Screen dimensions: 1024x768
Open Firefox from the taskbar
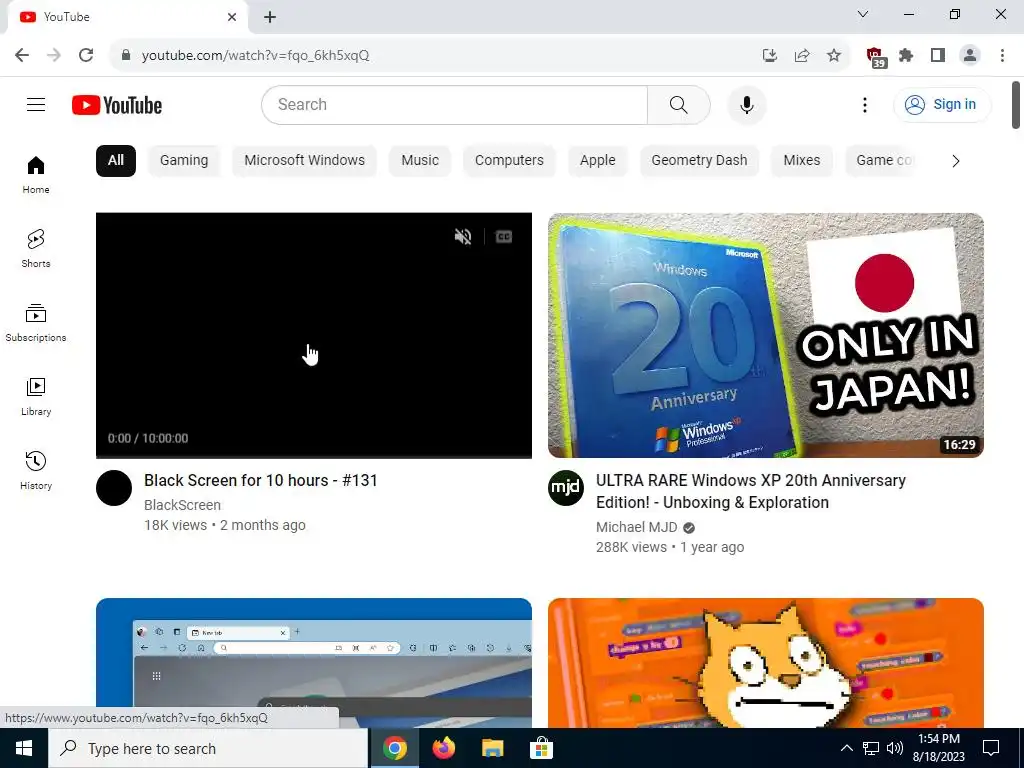pos(443,748)
